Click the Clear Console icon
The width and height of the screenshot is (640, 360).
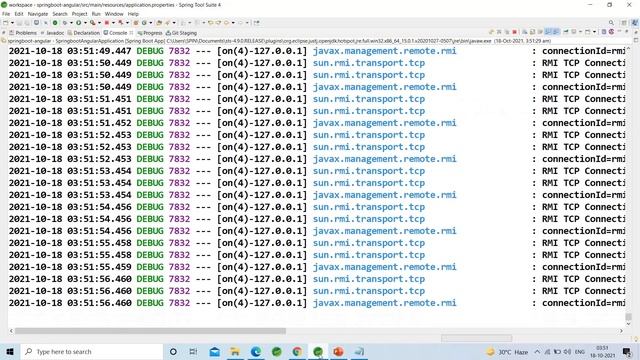[525, 32]
